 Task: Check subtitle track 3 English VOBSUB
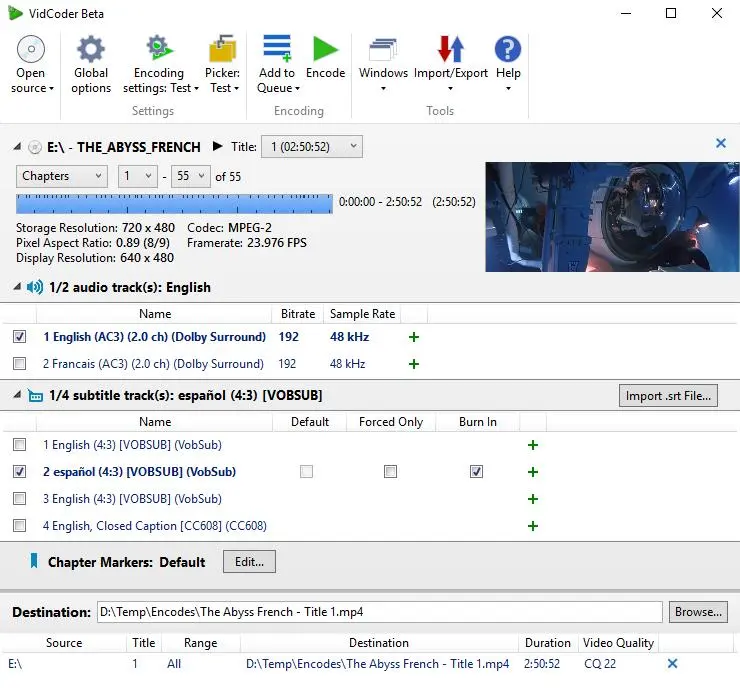tap(19, 498)
